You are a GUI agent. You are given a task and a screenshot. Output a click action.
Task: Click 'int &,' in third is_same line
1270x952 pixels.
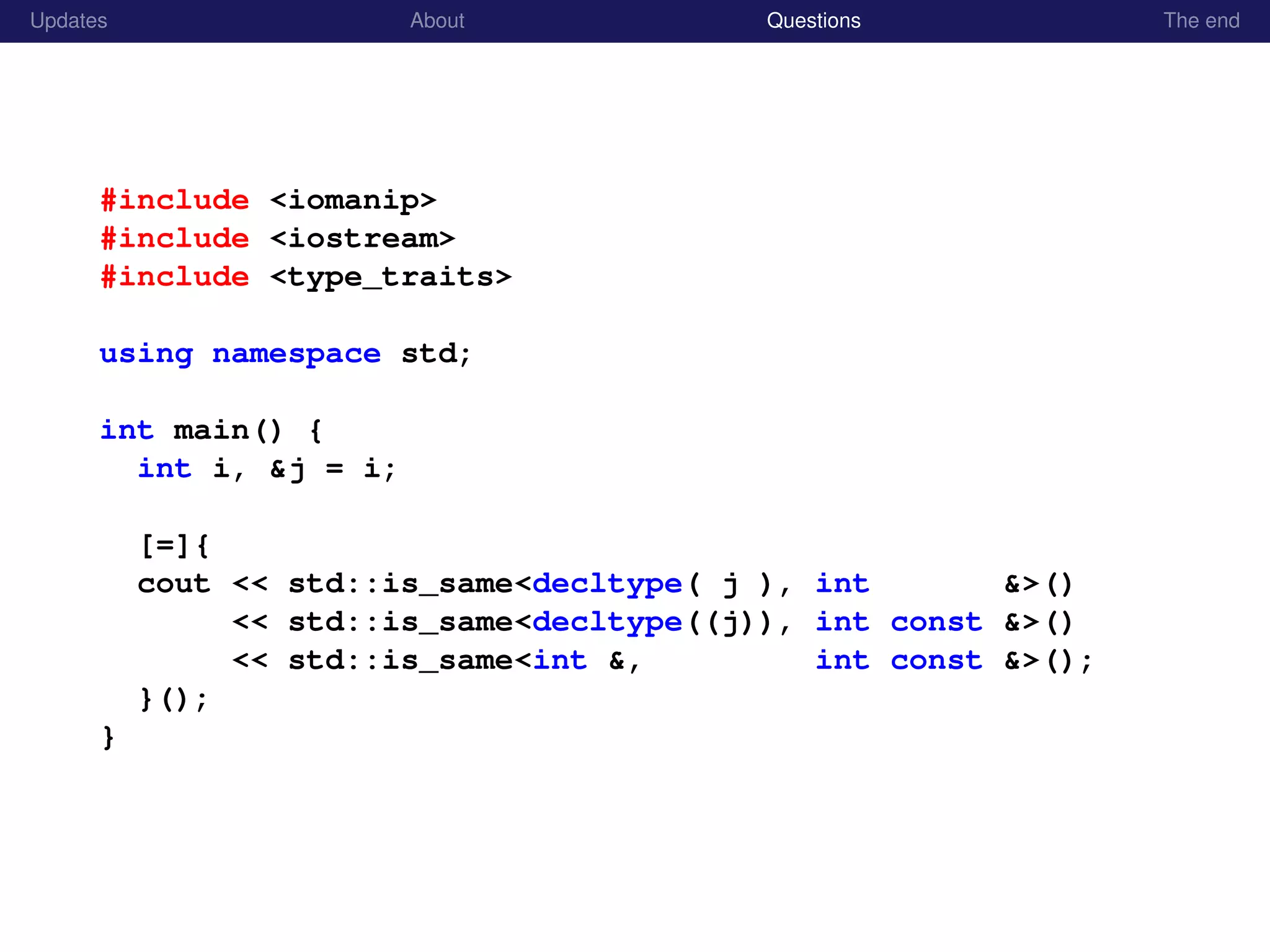coord(586,661)
